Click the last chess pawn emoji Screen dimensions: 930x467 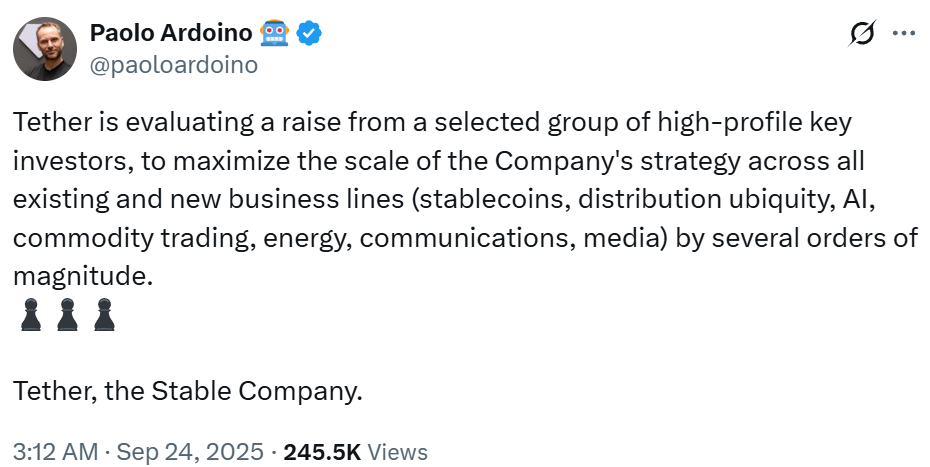(x=103, y=315)
